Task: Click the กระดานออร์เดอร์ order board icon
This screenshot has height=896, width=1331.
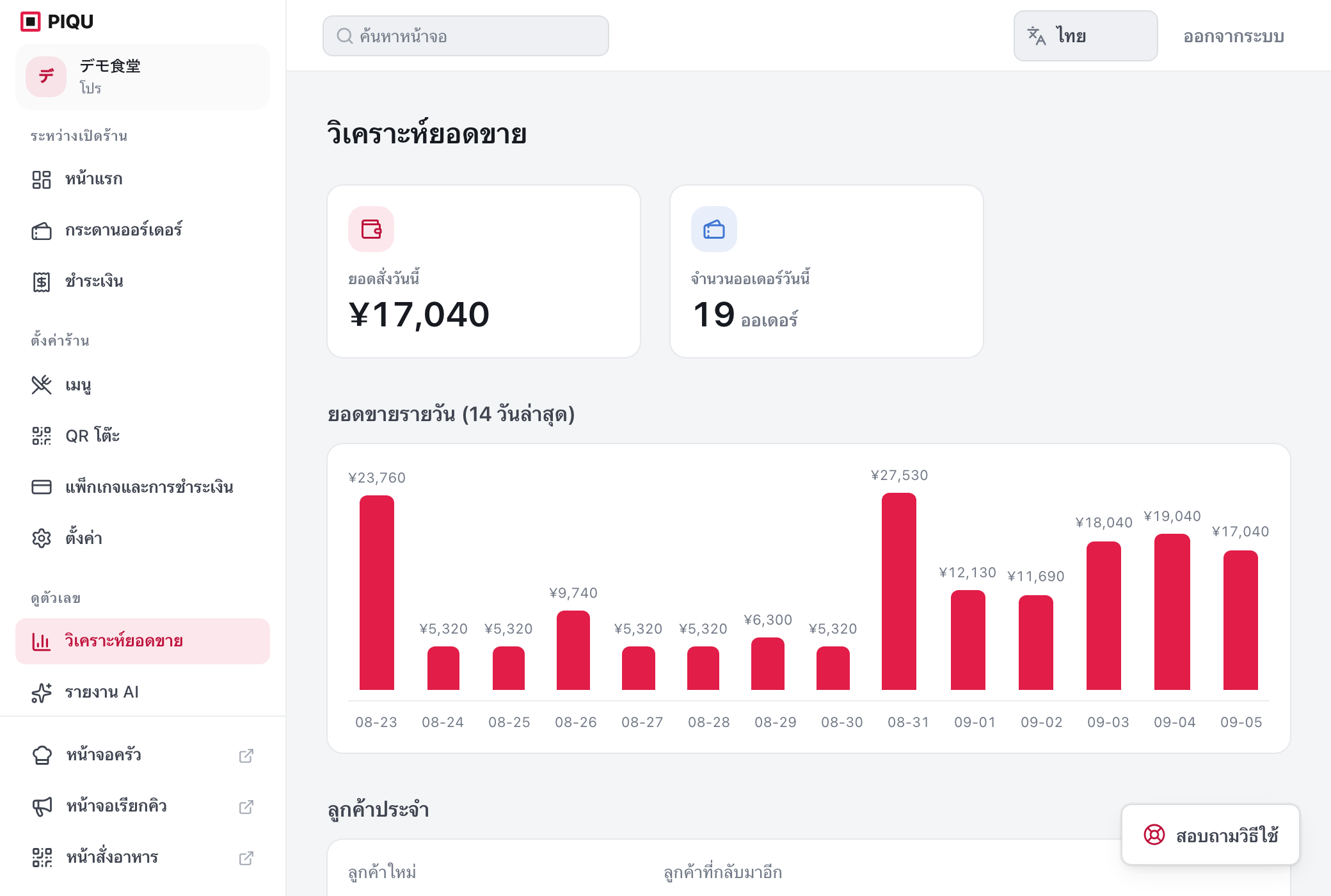Action: point(42,230)
